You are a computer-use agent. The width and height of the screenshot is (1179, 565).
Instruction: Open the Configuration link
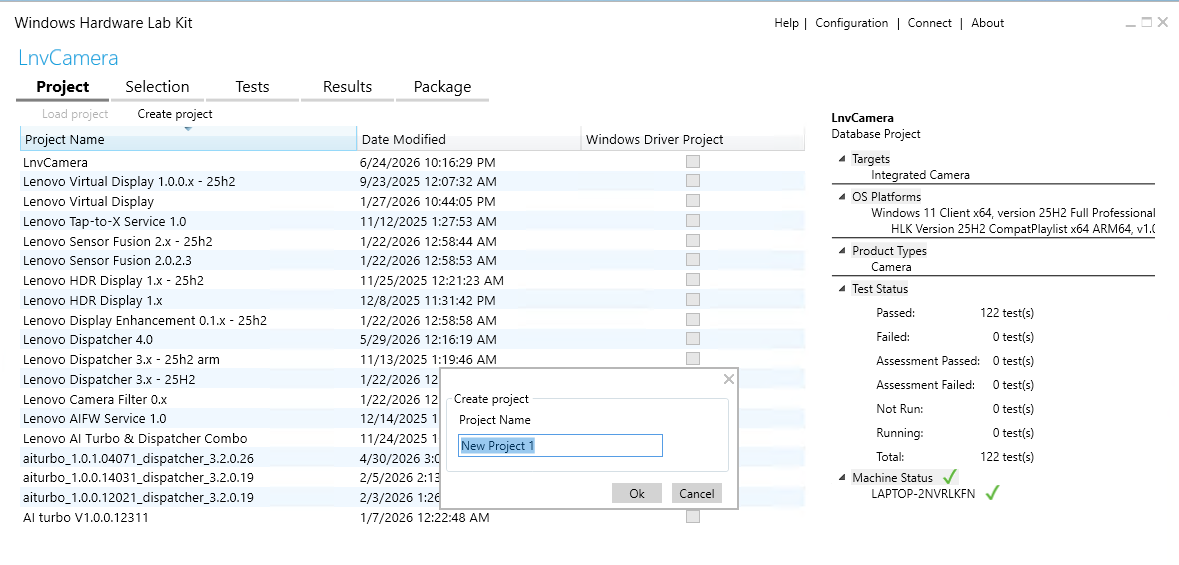coord(851,23)
